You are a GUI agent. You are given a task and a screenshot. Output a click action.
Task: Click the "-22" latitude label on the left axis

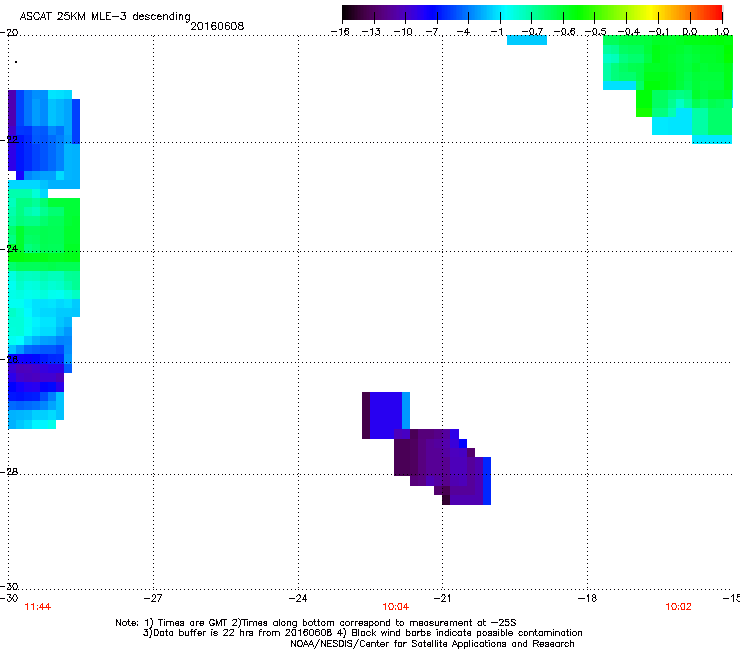click(9, 139)
